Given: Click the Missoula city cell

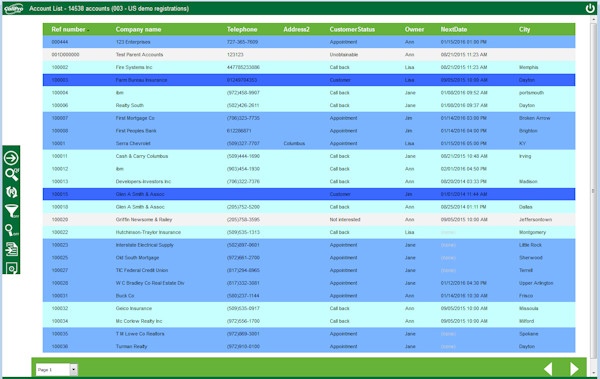Looking at the screenshot, I should coord(528,308).
